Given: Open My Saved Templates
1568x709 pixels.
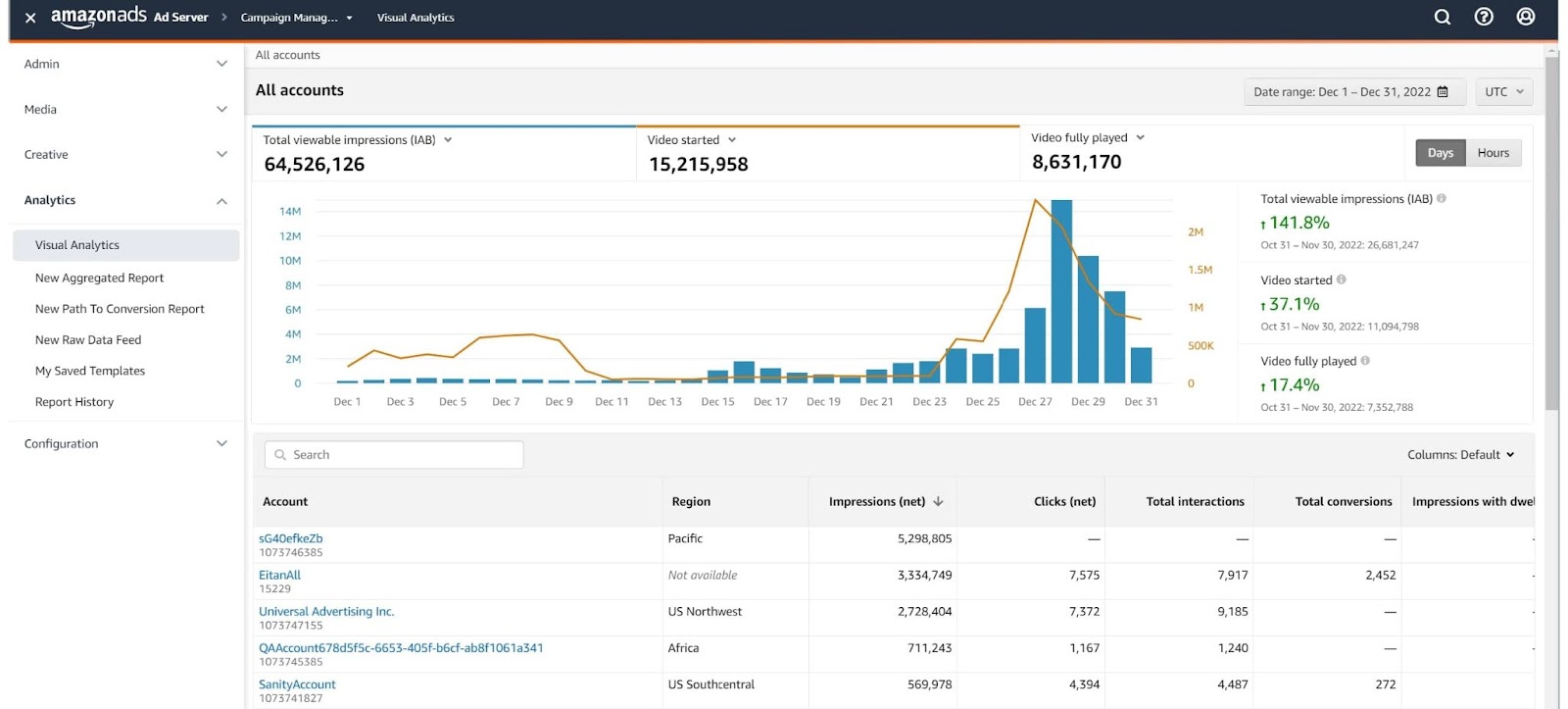Looking at the screenshot, I should (90, 371).
